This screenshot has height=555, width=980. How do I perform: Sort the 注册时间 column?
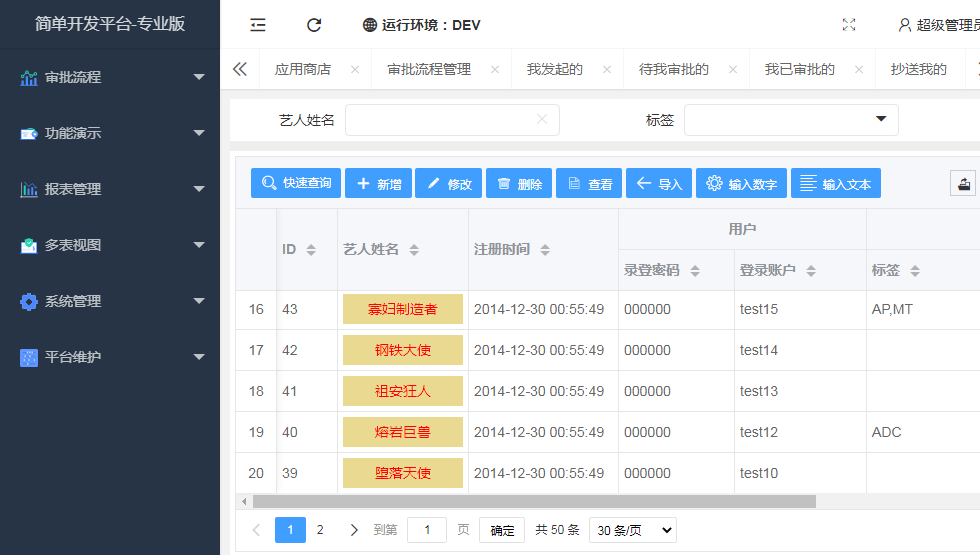[545, 250]
